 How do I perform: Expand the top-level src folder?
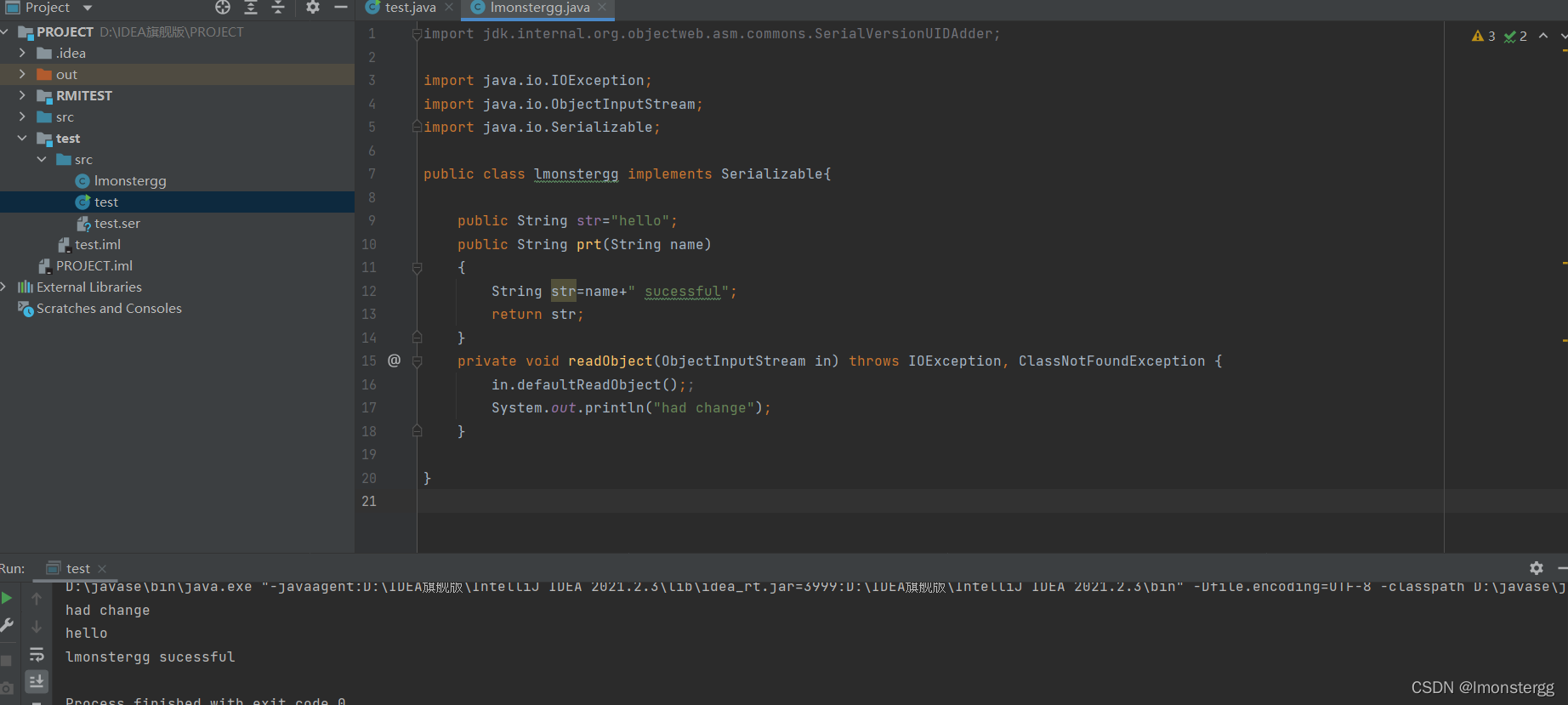pos(22,117)
